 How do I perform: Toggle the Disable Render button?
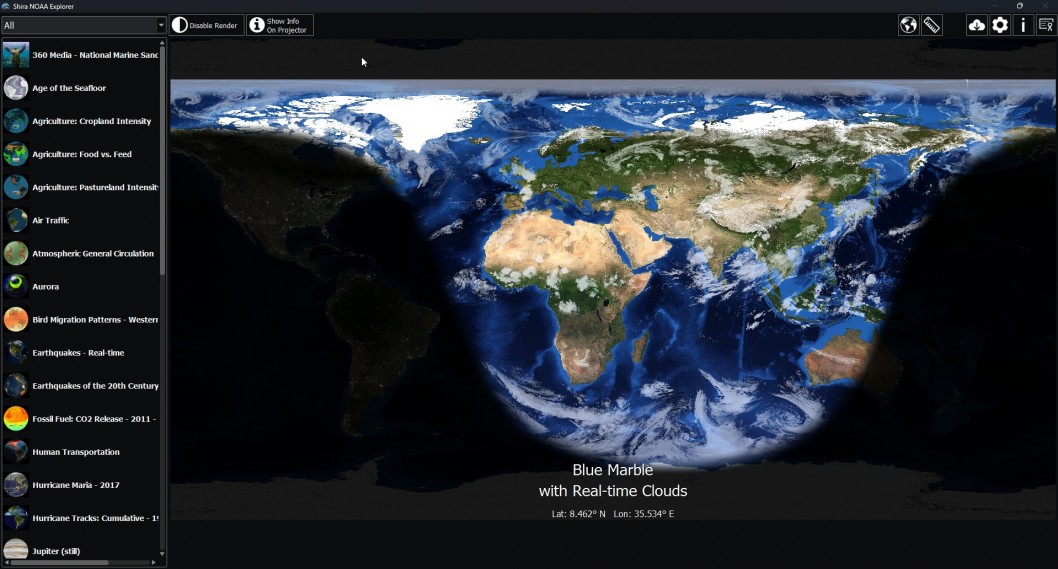click(207, 25)
